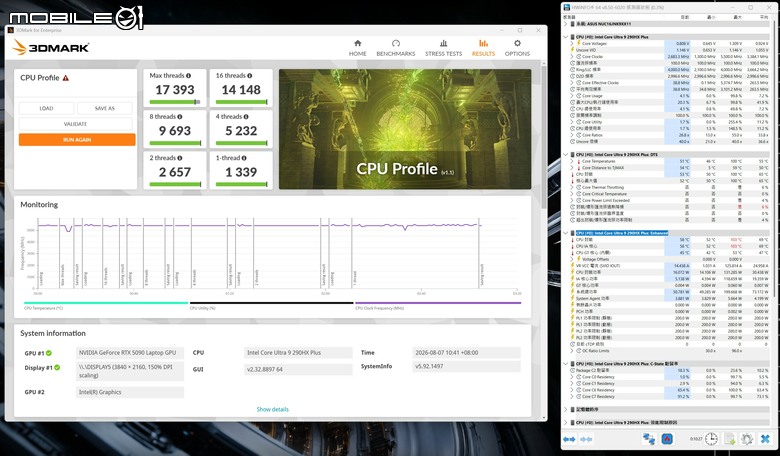Expand the Core Thermal Throttling row
The image size is (780, 456).
pyautogui.click(x=572, y=187)
